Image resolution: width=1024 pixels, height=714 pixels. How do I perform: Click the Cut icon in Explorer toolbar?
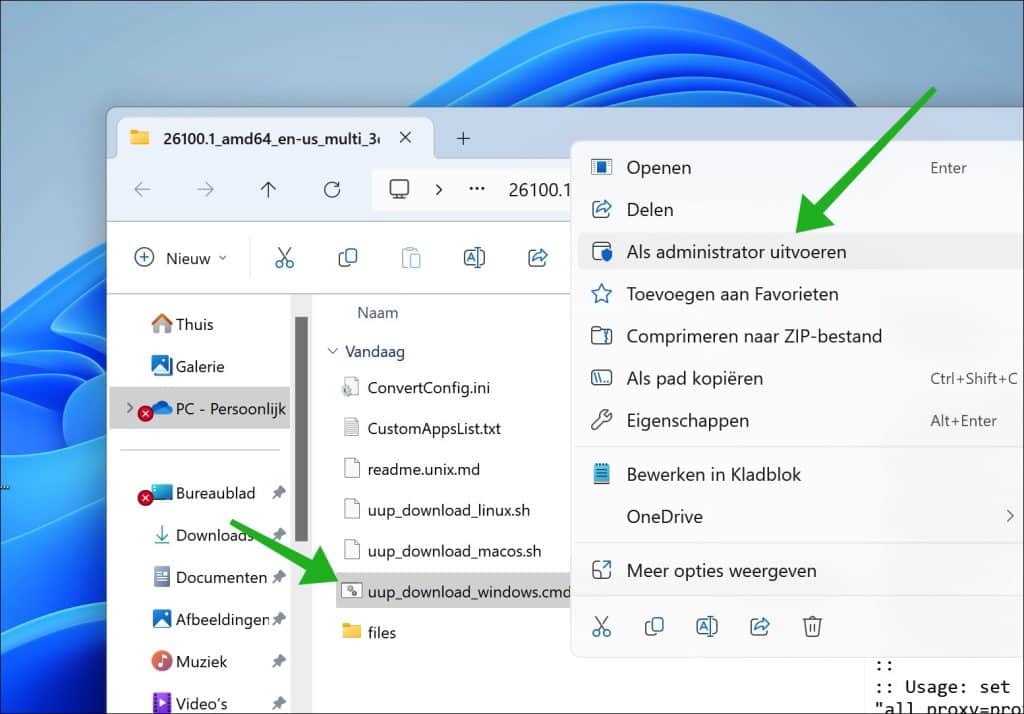[284, 257]
